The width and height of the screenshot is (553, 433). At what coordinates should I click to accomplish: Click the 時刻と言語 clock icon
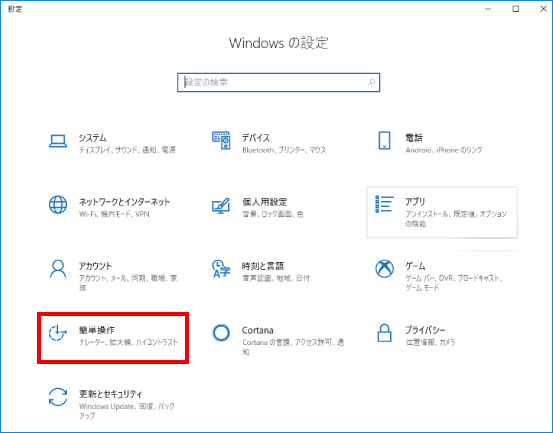click(221, 269)
